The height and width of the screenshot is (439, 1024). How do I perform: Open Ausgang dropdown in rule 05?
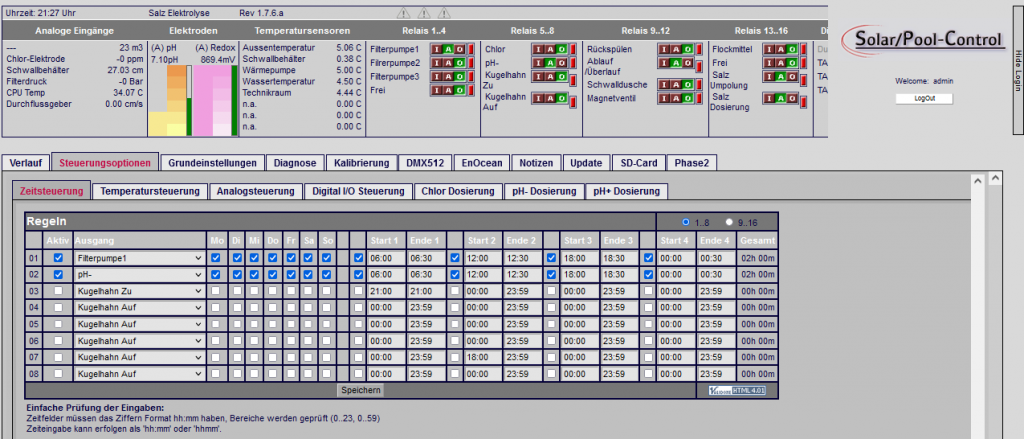(x=139, y=324)
